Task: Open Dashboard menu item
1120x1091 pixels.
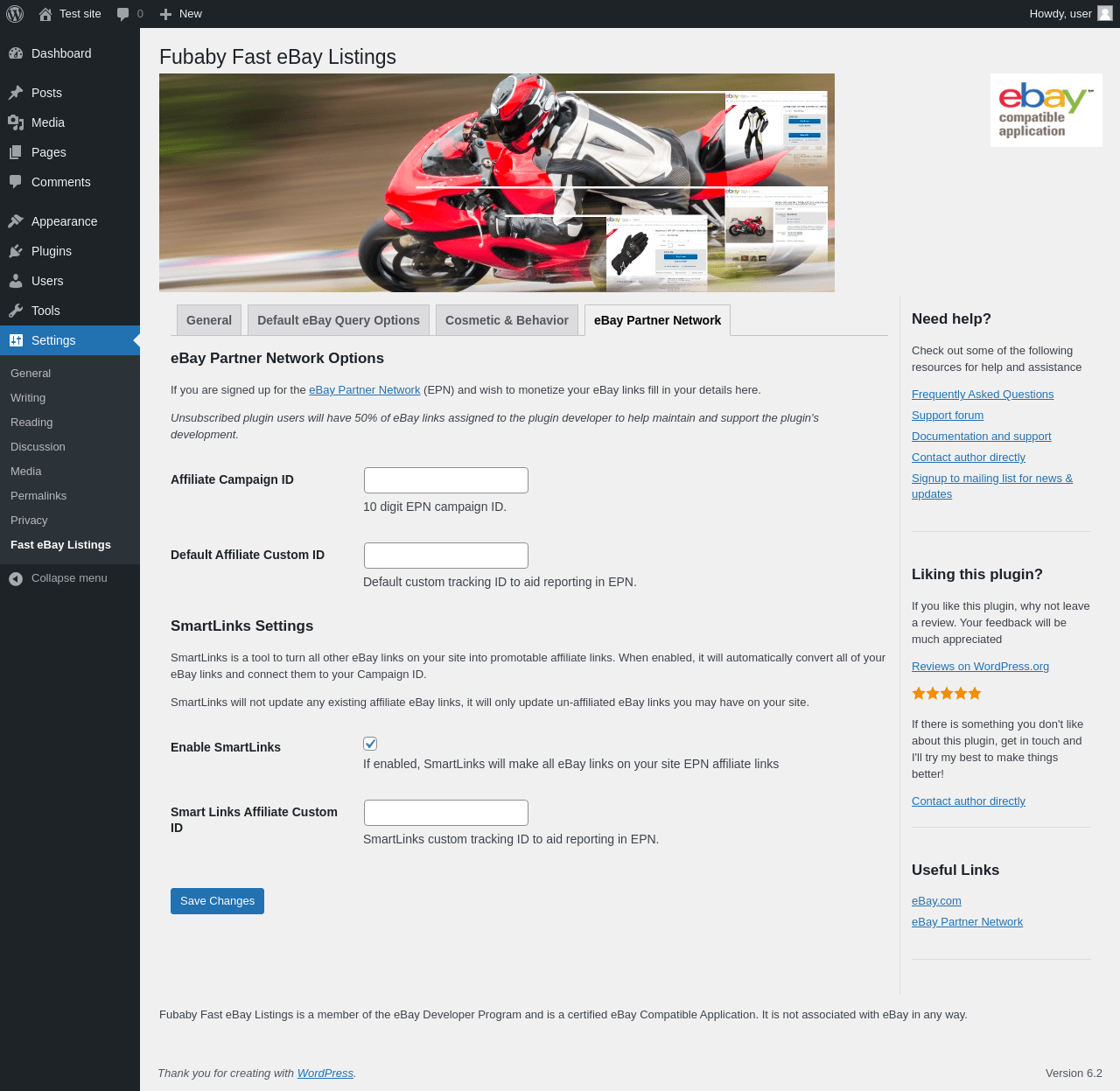Action: pyautogui.click(x=70, y=53)
